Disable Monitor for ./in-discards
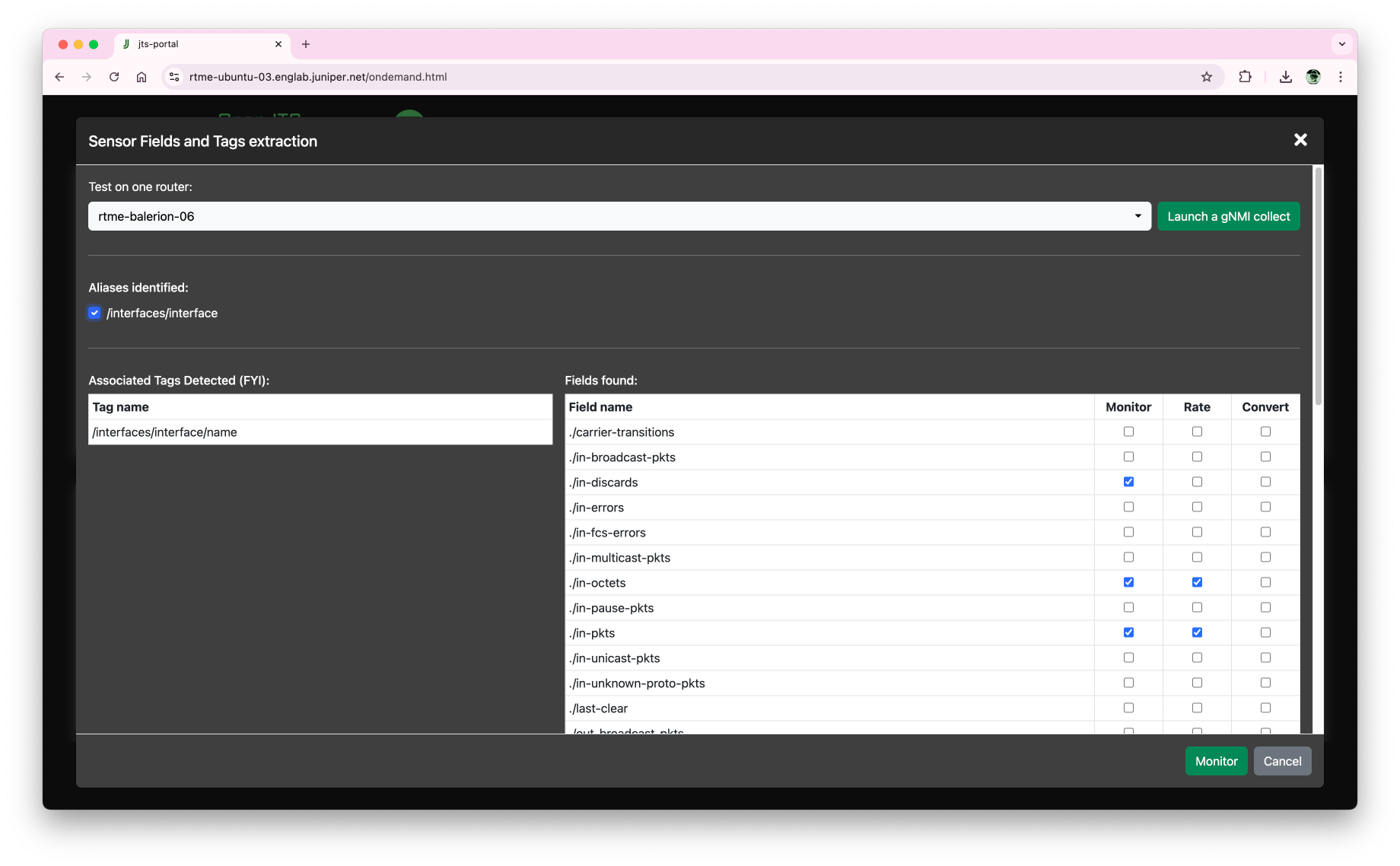Image resolution: width=1400 pixels, height=866 pixels. coord(1128,482)
